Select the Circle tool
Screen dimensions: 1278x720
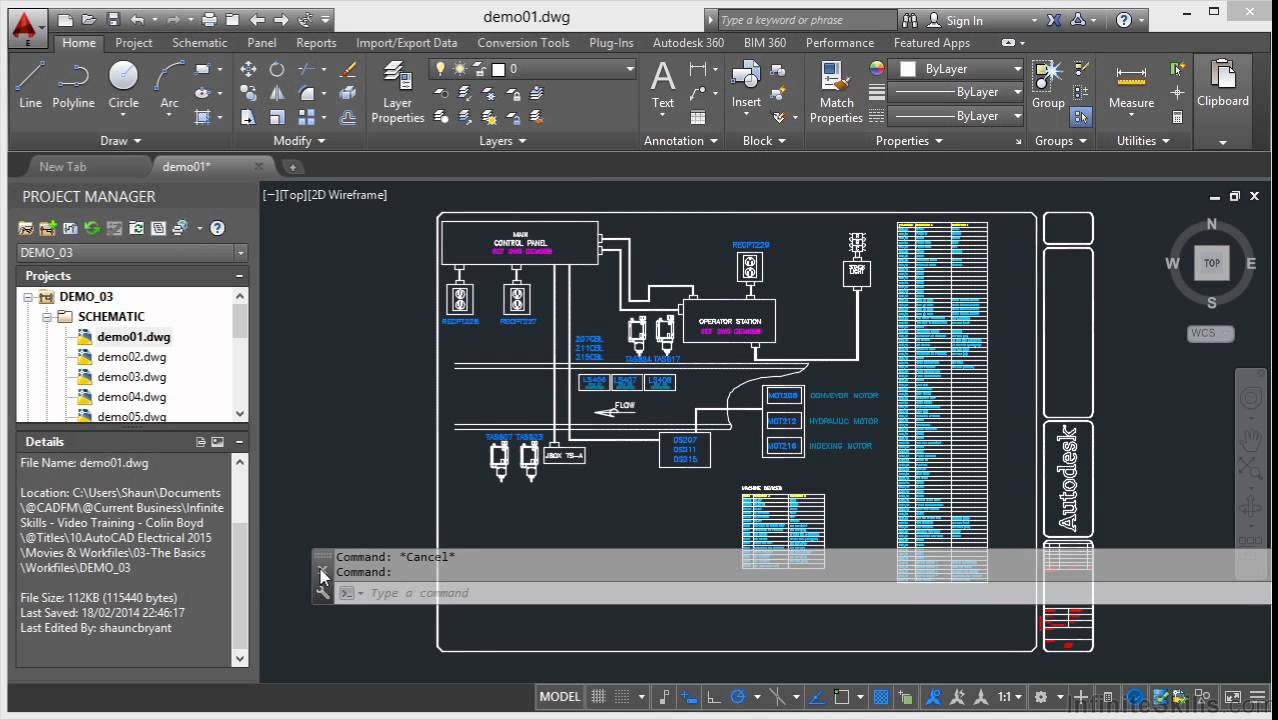coord(123,84)
